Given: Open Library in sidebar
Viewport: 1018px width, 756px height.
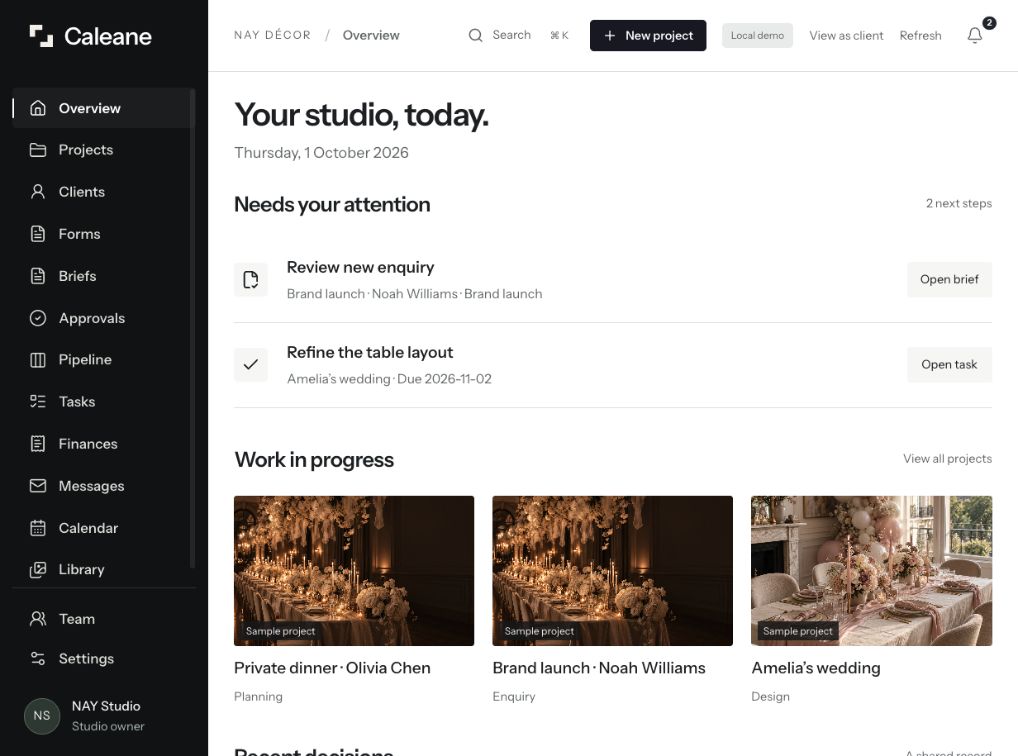Looking at the screenshot, I should (x=103, y=570).
